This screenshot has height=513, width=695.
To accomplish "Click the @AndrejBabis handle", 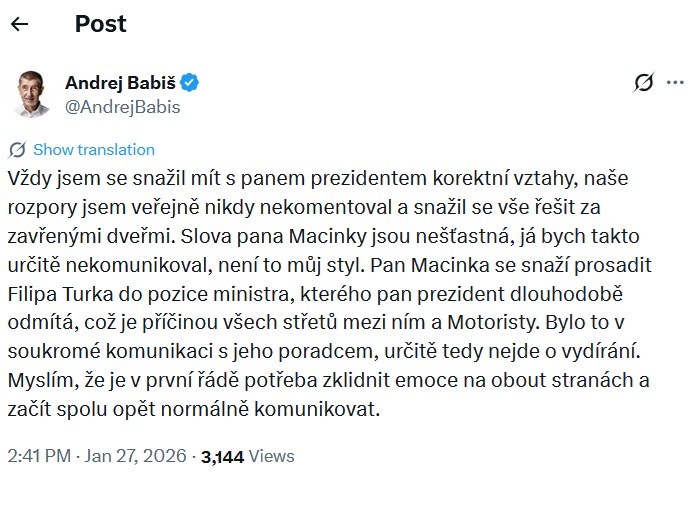I will 122,106.
